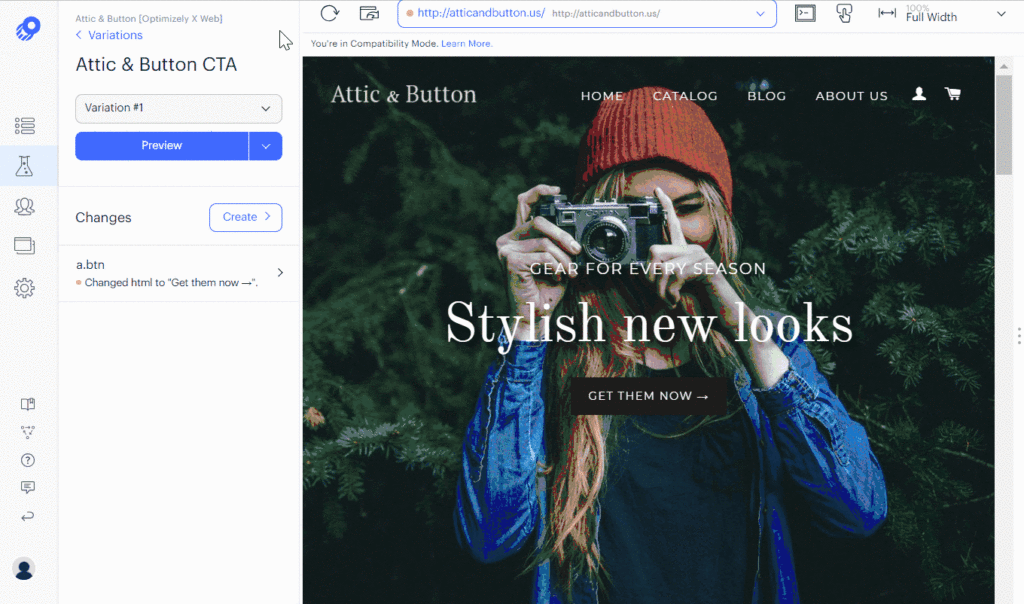Click the blue Preview button
The width and height of the screenshot is (1024, 604).
[161, 146]
